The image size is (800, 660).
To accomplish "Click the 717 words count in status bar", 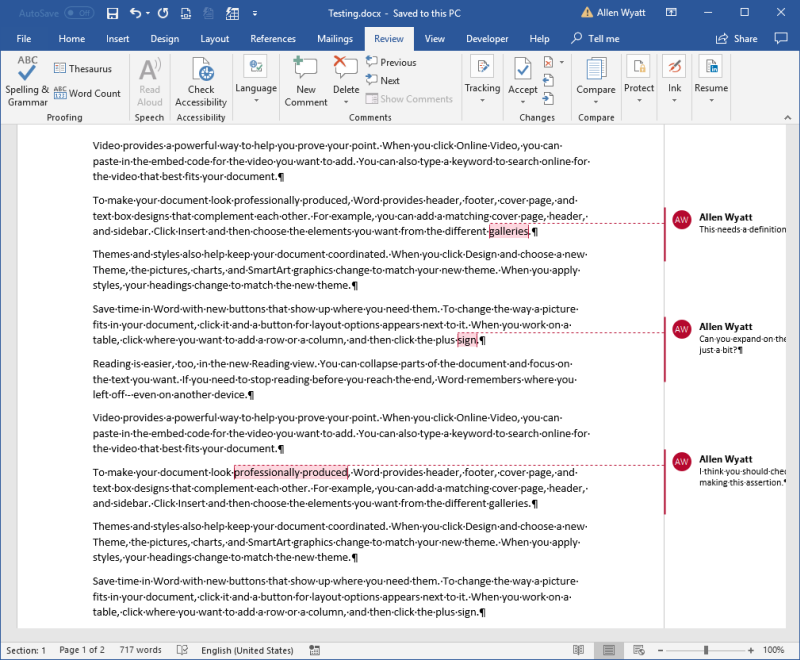I will (140, 650).
